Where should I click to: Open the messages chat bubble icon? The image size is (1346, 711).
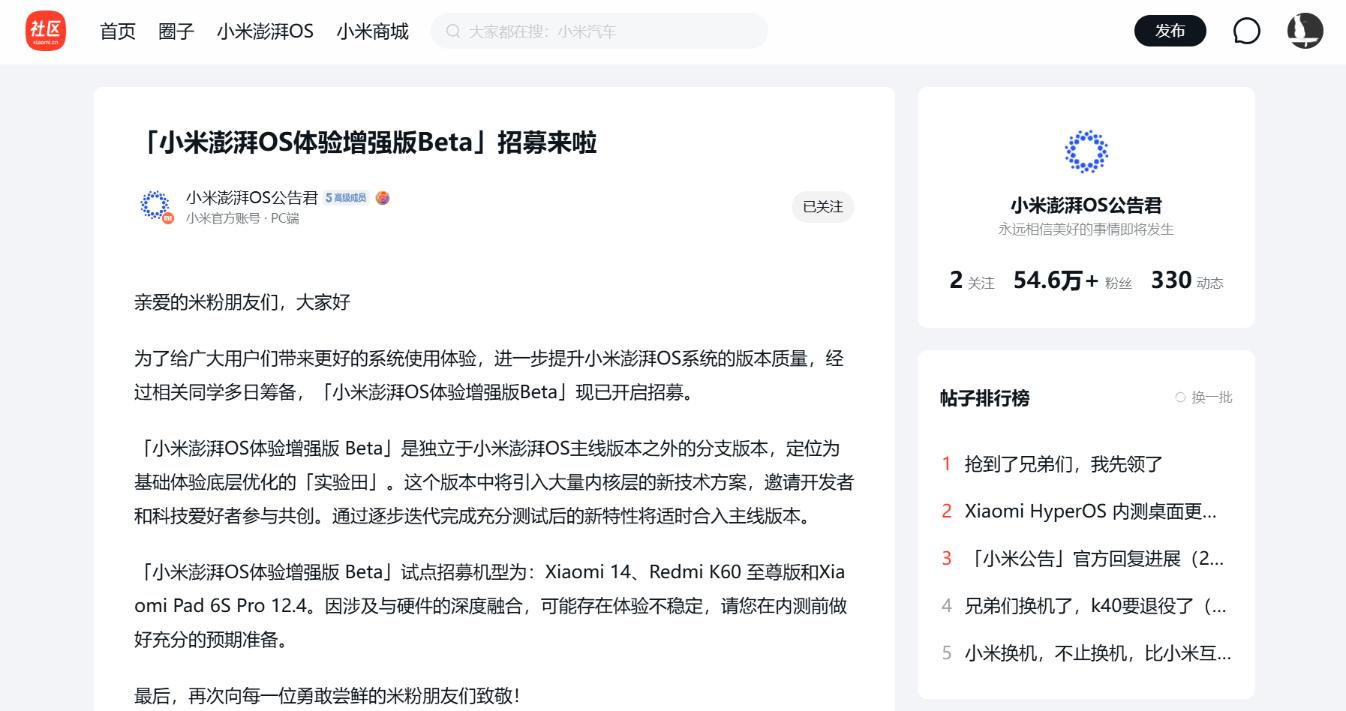point(1246,31)
